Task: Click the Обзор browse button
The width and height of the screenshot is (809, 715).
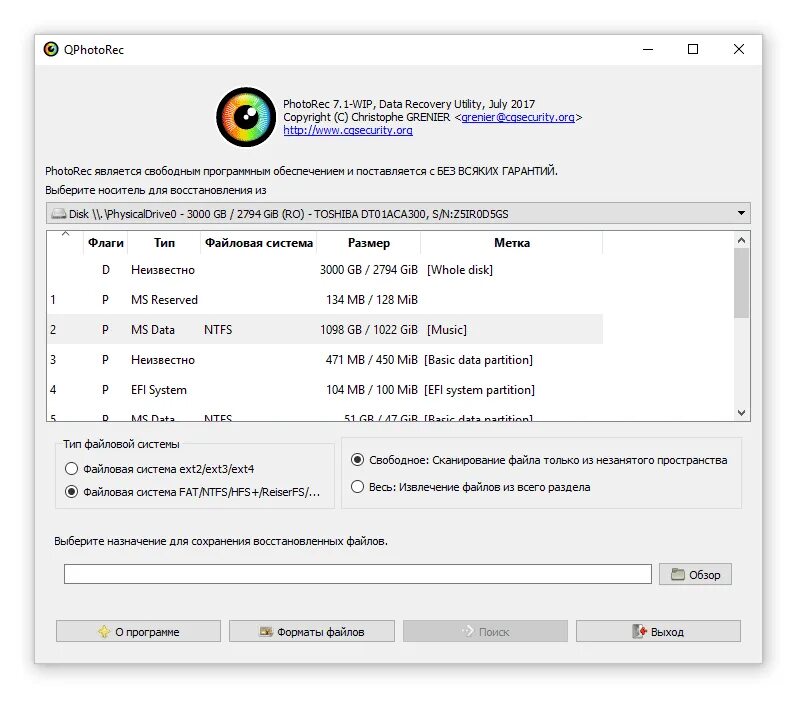Action: [x=695, y=574]
